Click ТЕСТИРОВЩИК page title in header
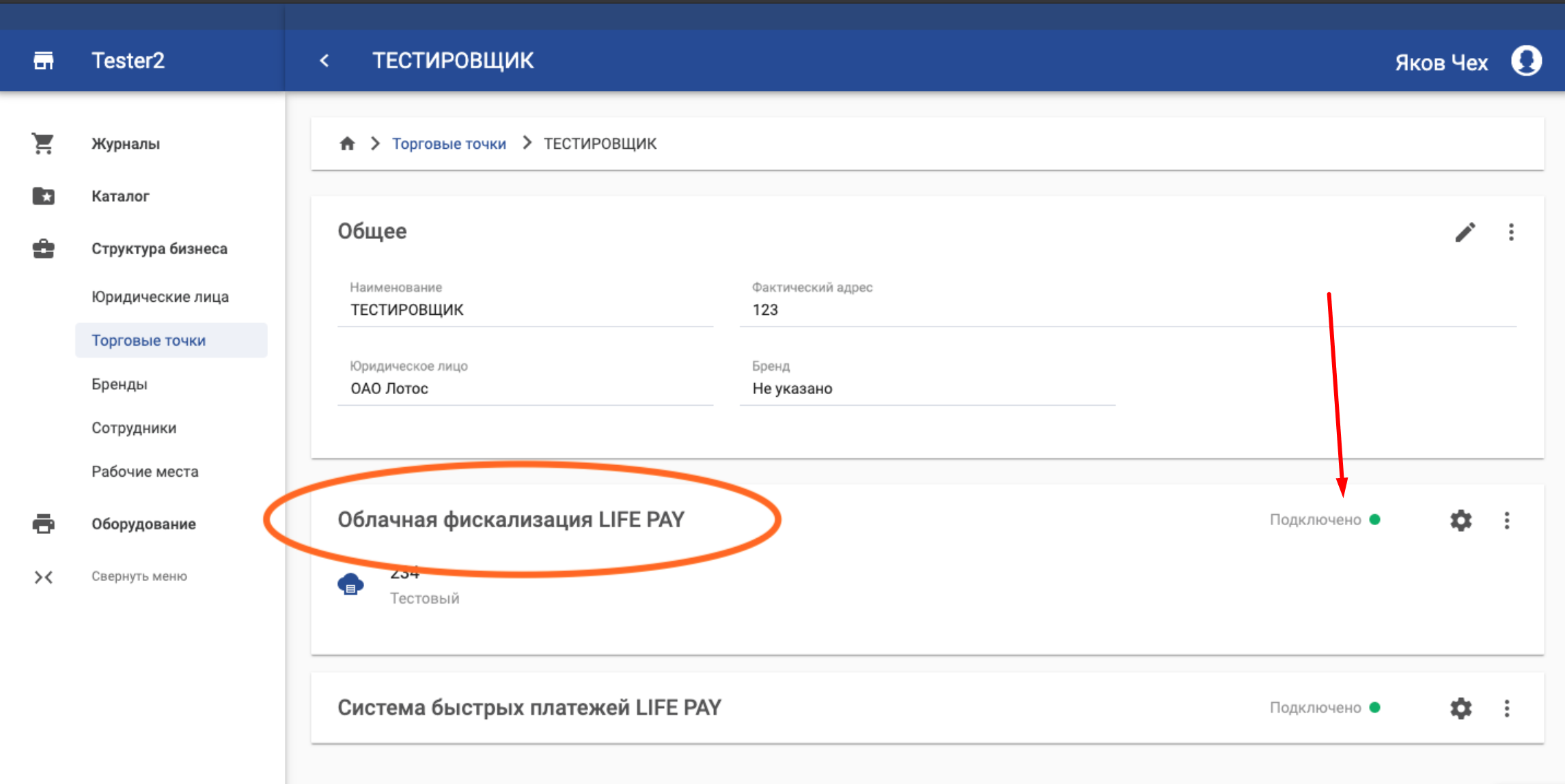 tap(453, 61)
